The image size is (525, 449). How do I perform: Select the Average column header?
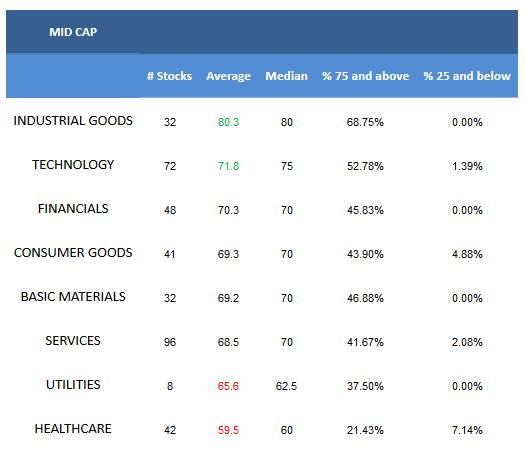[x=228, y=76]
